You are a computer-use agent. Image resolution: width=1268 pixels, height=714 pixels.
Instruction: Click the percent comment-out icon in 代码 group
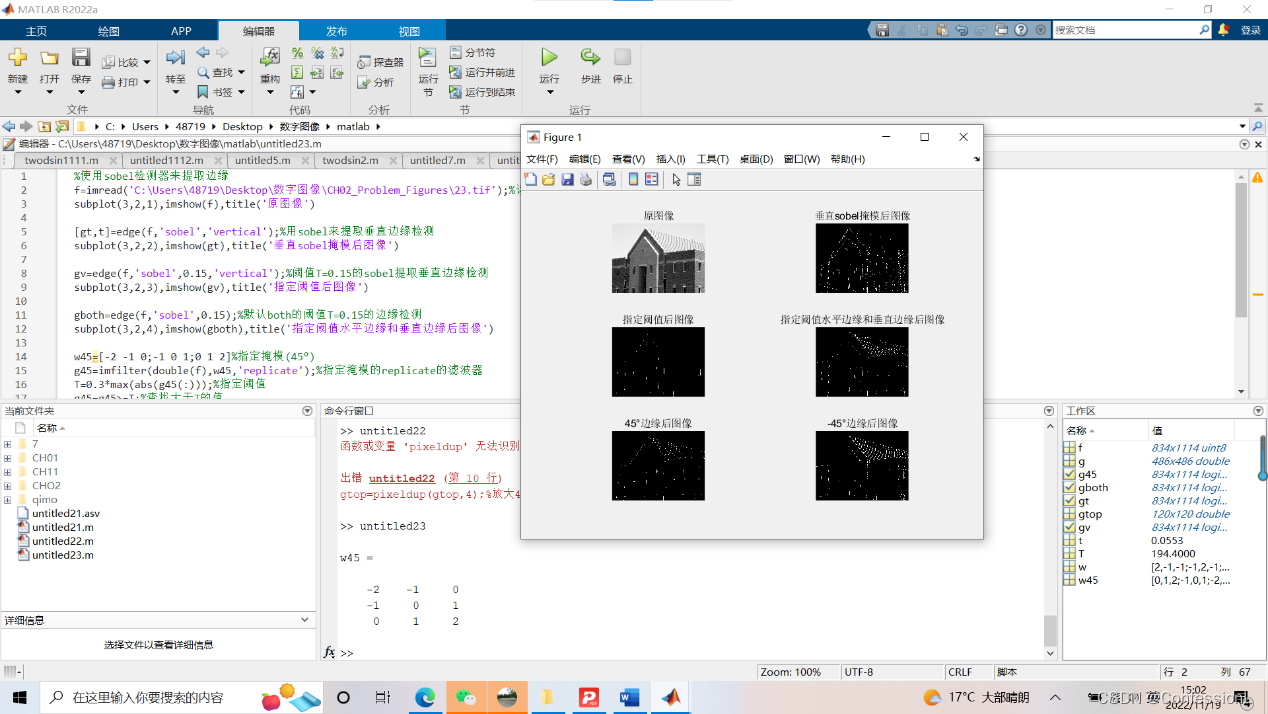(297, 53)
